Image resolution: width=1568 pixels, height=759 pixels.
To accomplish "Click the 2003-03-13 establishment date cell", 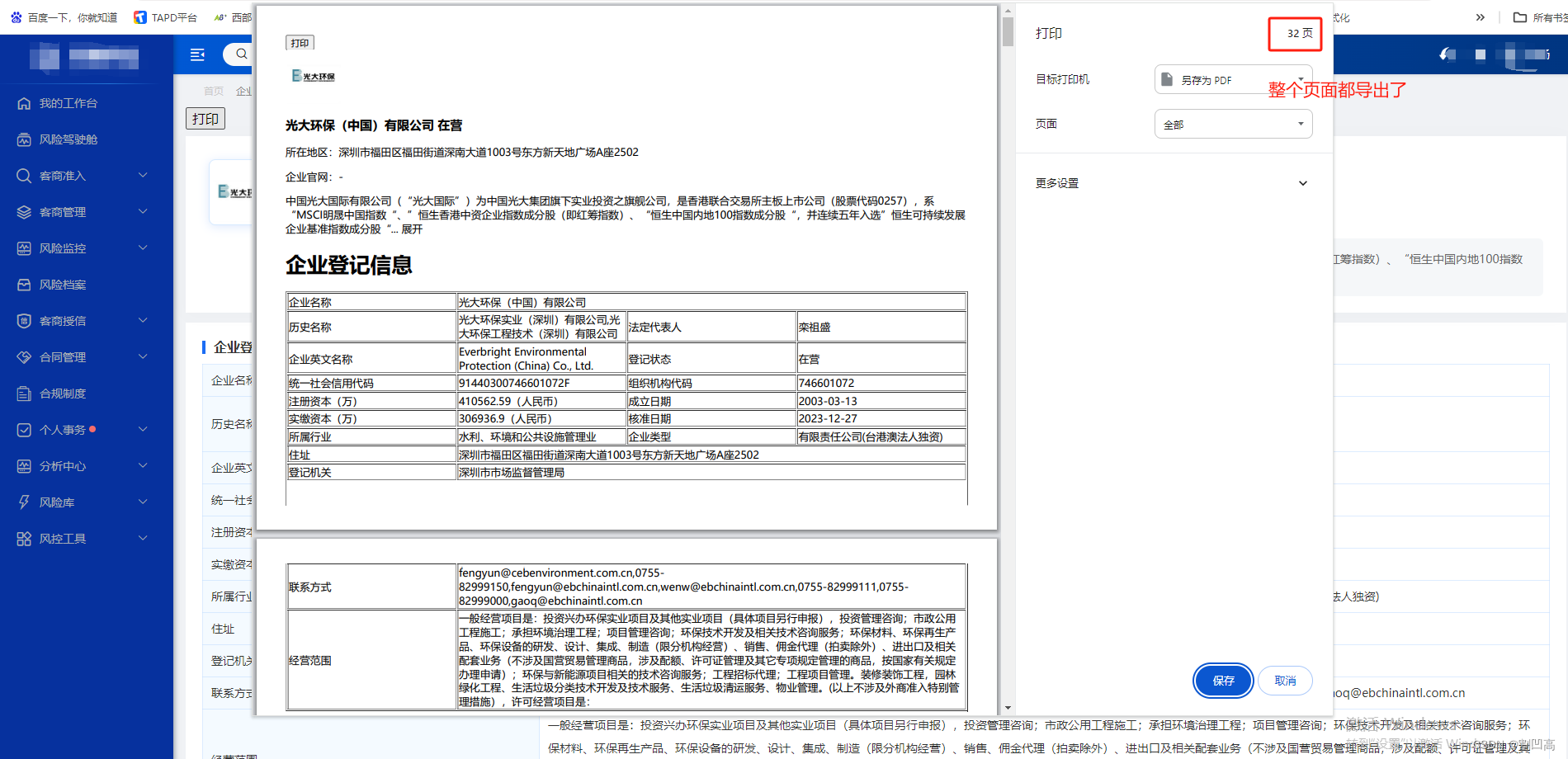I will pyautogui.click(x=881, y=401).
